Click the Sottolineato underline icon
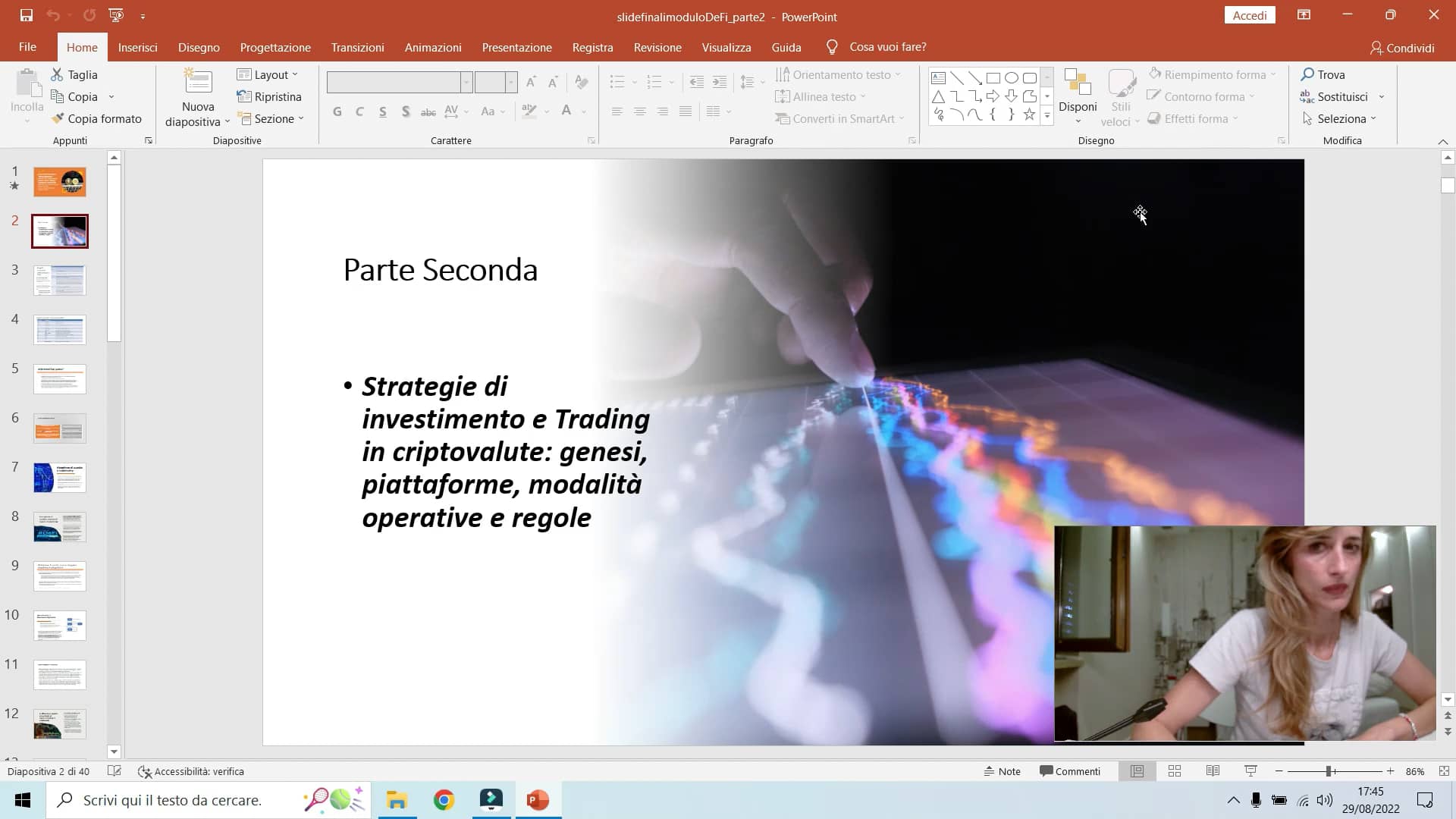 pos(382,111)
